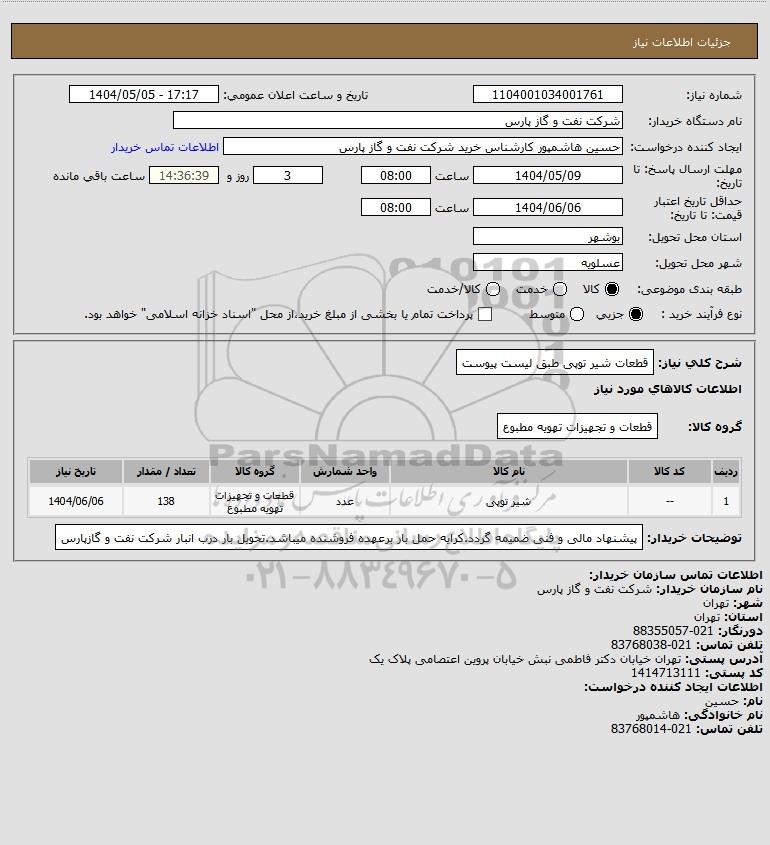The height and width of the screenshot is (845, 770).
Task: Click the واحد شمارش column header
Action: pos(345,472)
